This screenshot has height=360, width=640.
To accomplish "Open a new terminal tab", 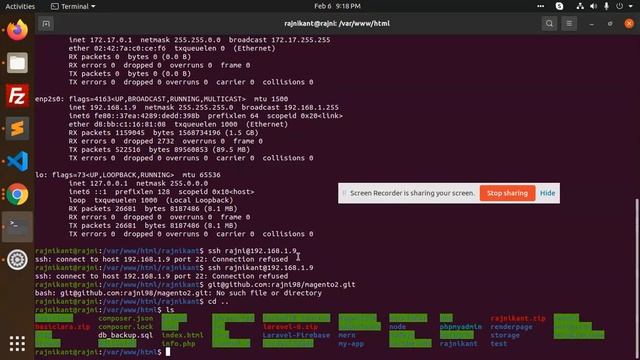I will [x=46, y=24].
